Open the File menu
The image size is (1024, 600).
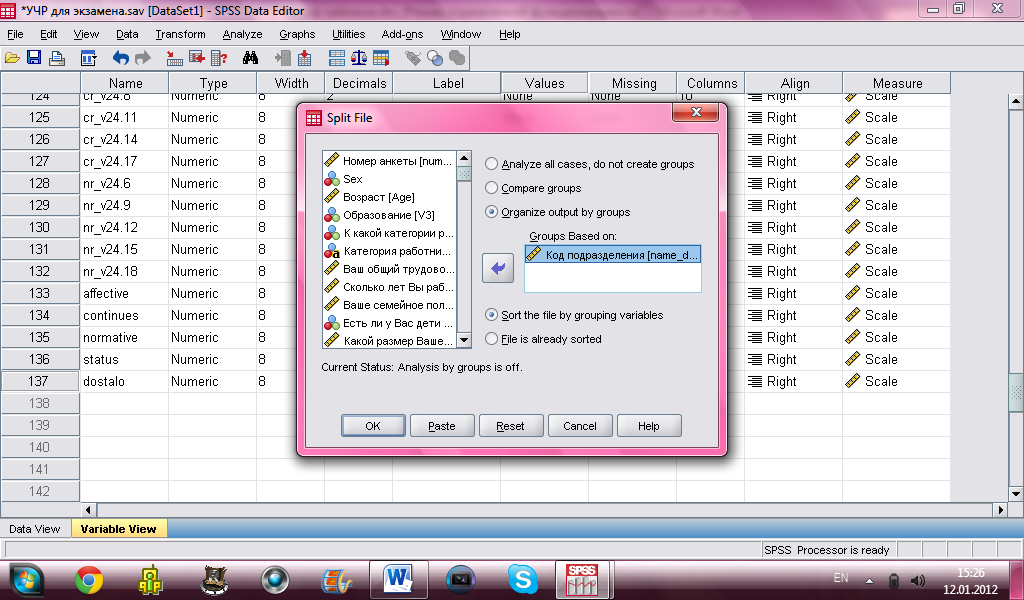point(15,34)
